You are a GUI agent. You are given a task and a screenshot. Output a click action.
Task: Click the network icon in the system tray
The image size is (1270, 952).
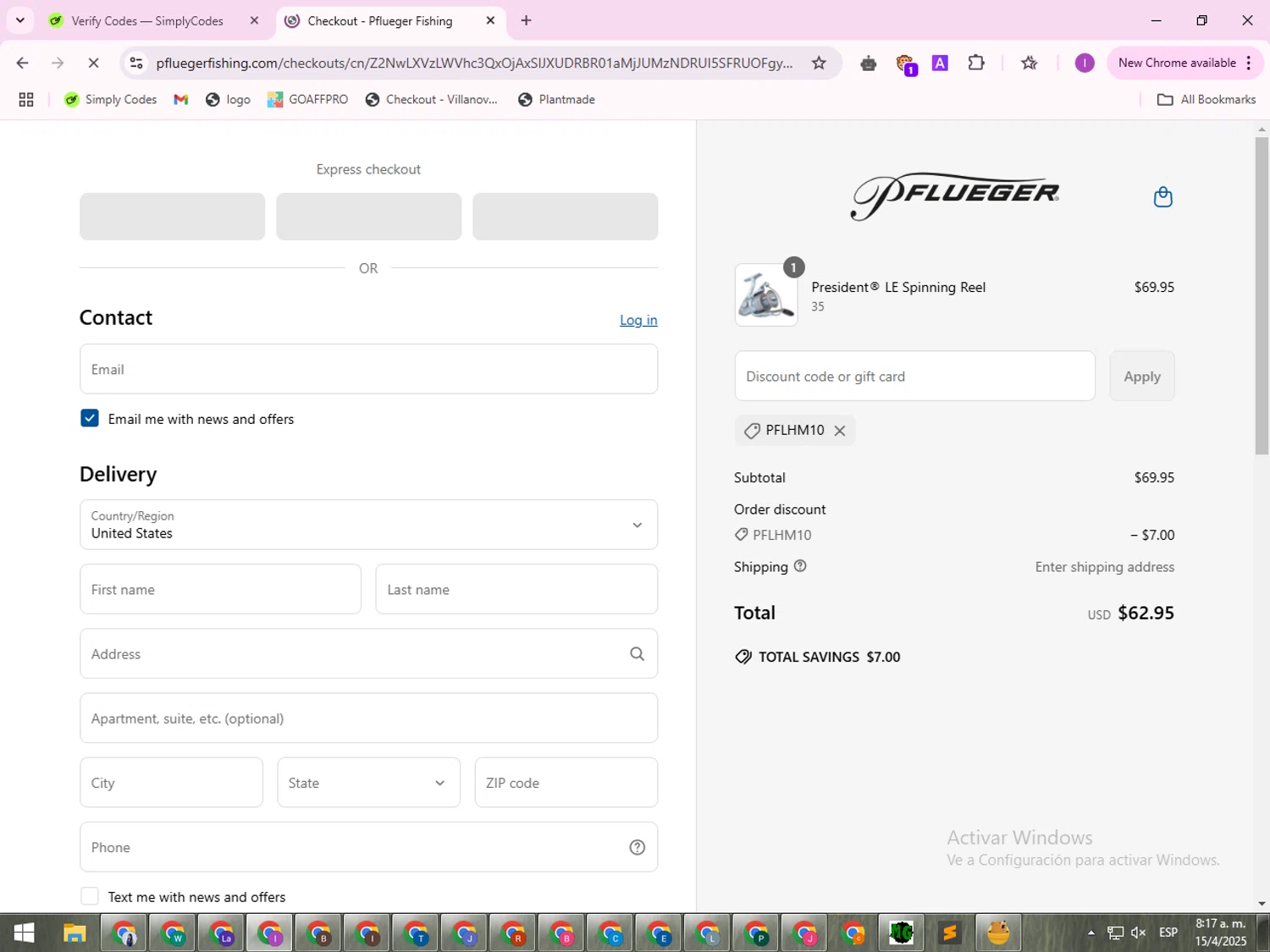[1115, 933]
